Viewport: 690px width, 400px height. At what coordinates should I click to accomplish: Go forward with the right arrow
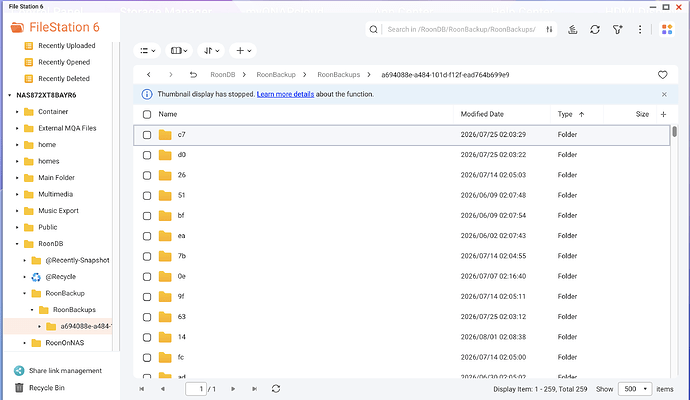(x=171, y=75)
